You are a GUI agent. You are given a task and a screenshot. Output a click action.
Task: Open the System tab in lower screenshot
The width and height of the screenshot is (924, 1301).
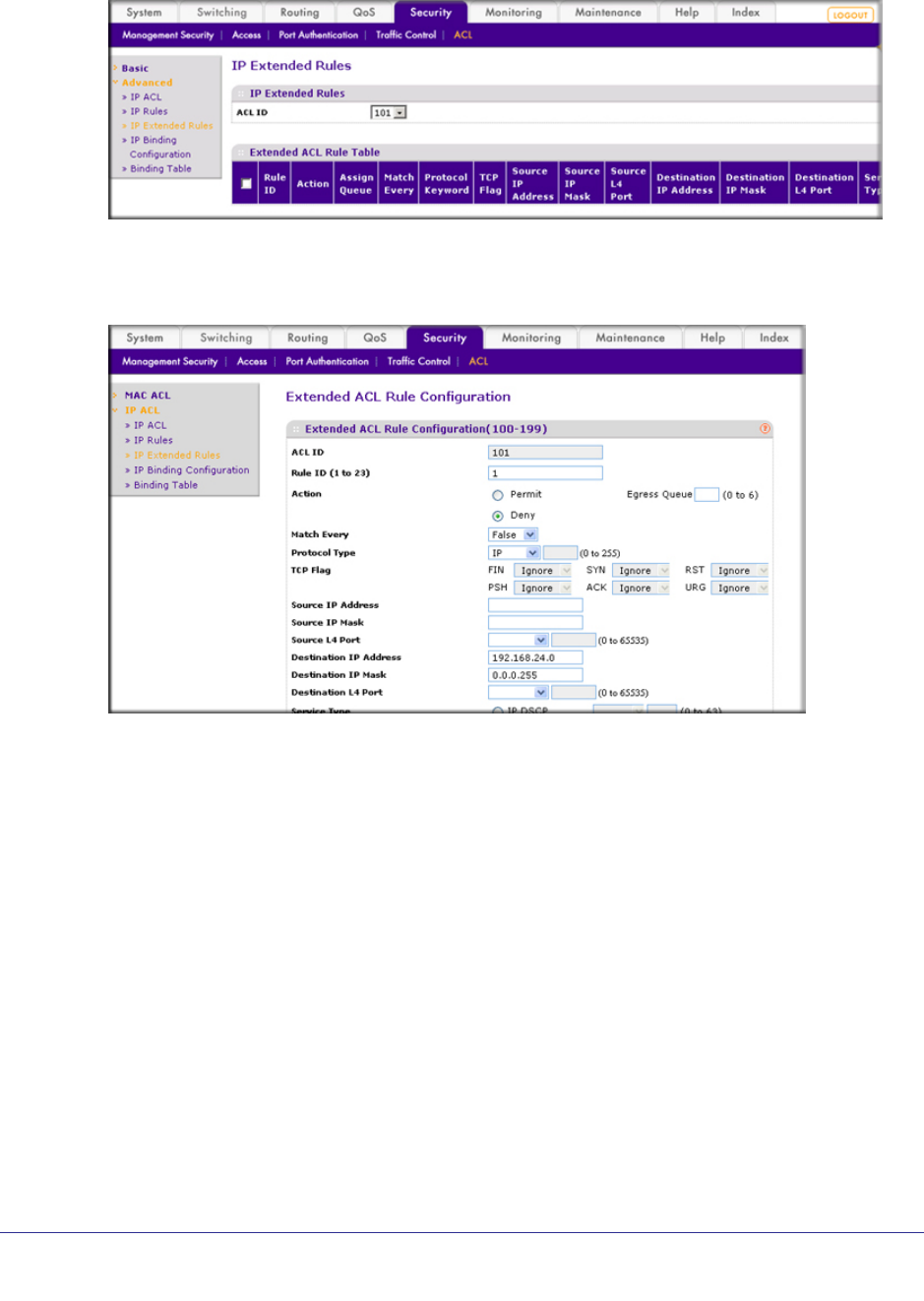145,338
